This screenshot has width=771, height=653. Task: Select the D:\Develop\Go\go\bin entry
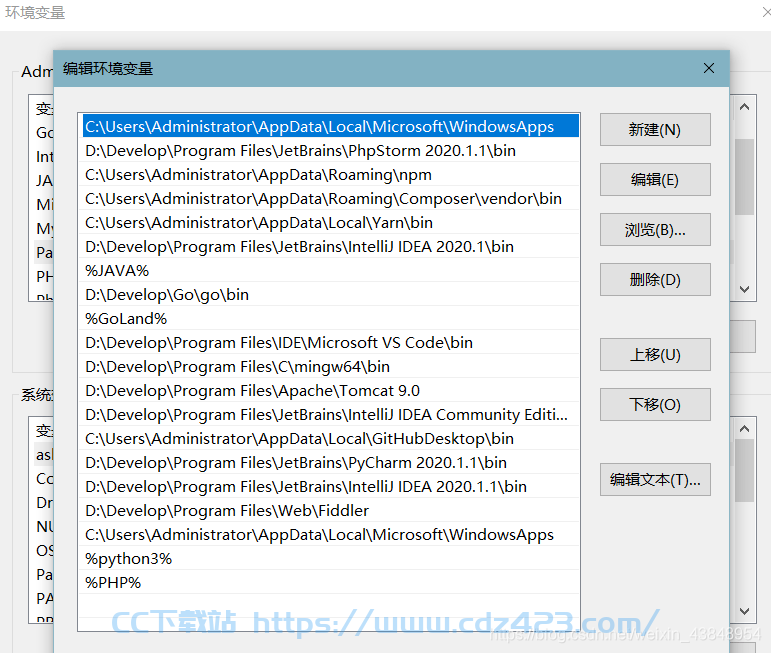(x=329, y=295)
